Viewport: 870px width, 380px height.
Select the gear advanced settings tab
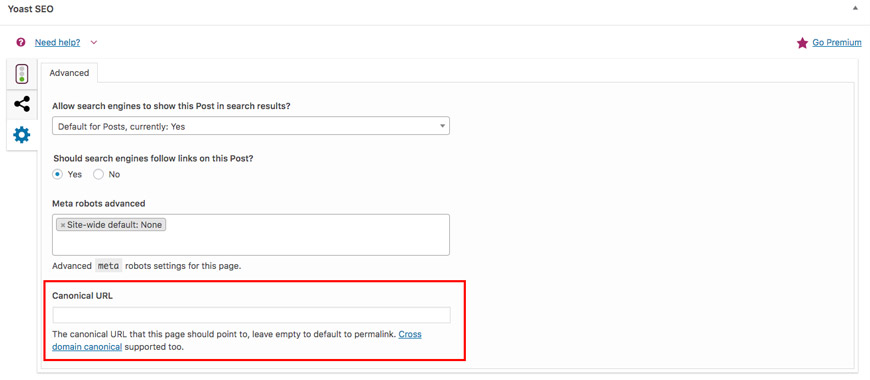pyautogui.click(x=22, y=135)
